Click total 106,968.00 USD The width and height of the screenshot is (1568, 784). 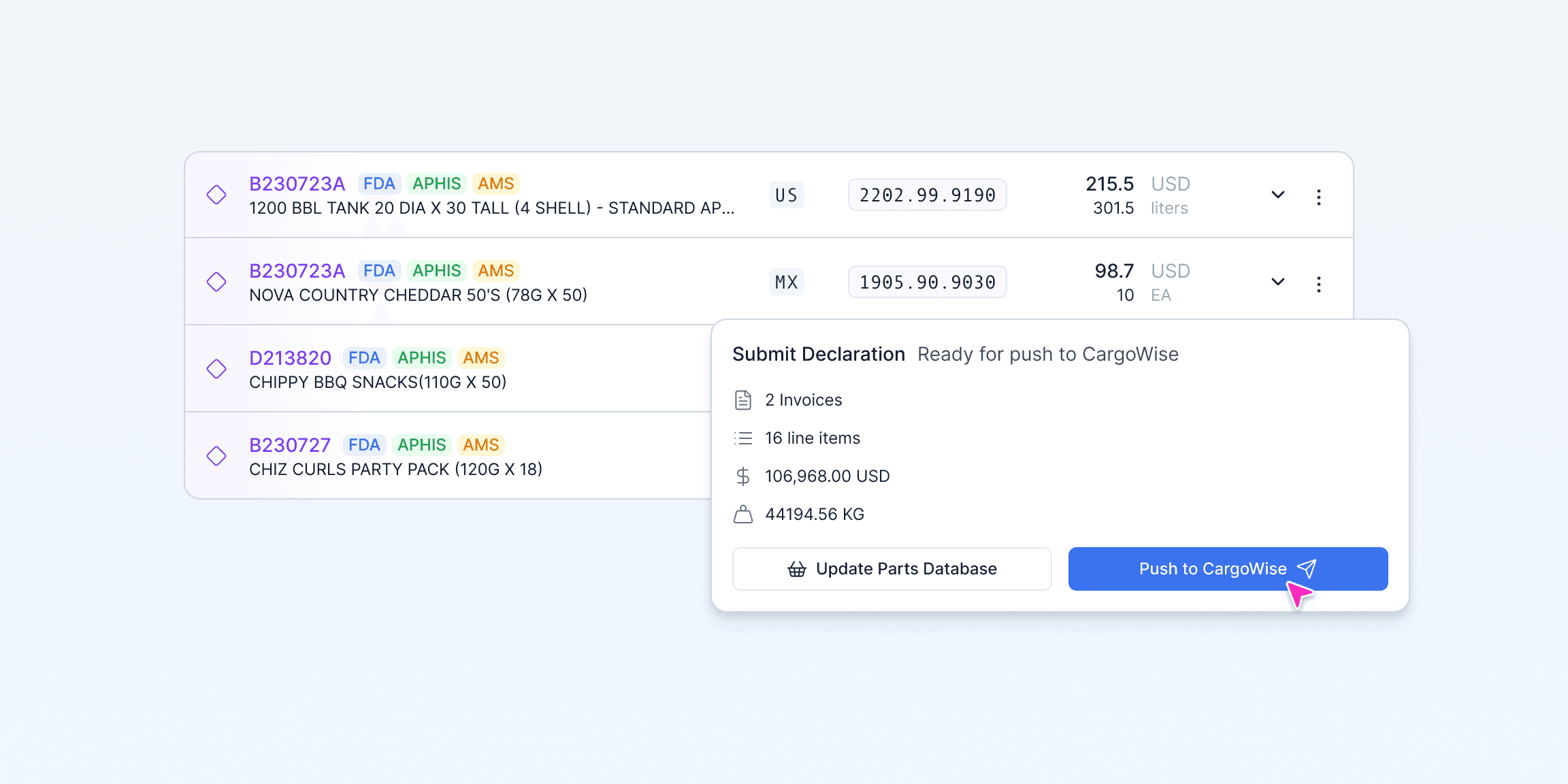[x=828, y=476]
